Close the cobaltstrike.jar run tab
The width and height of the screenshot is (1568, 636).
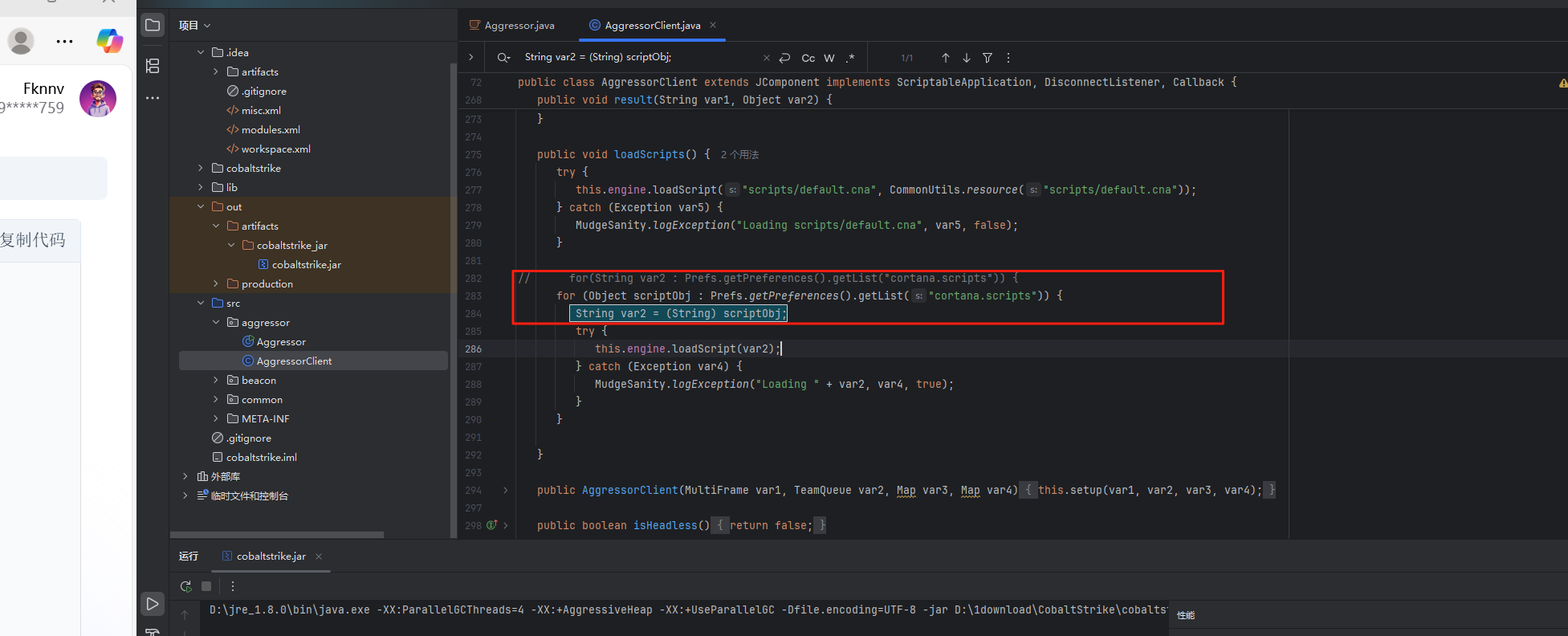(319, 556)
